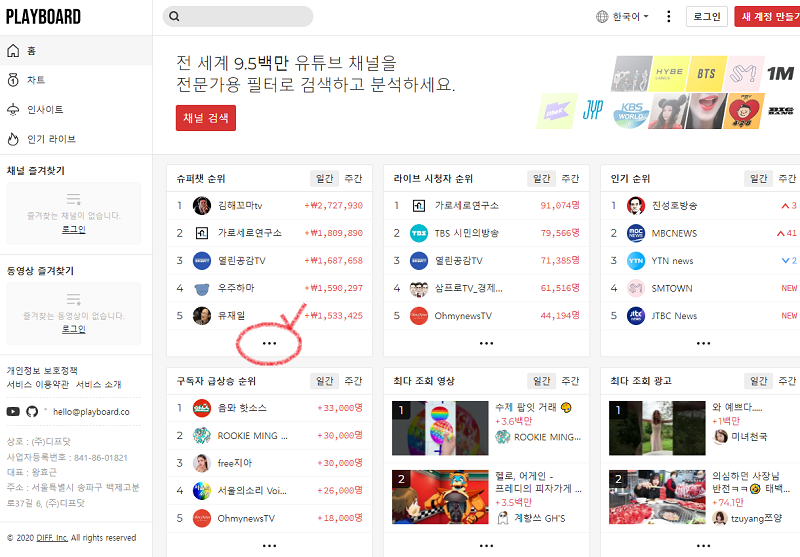800x557 pixels.
Task: Click 서울의소리 channel avatar
Action: (x=202, y=491)
